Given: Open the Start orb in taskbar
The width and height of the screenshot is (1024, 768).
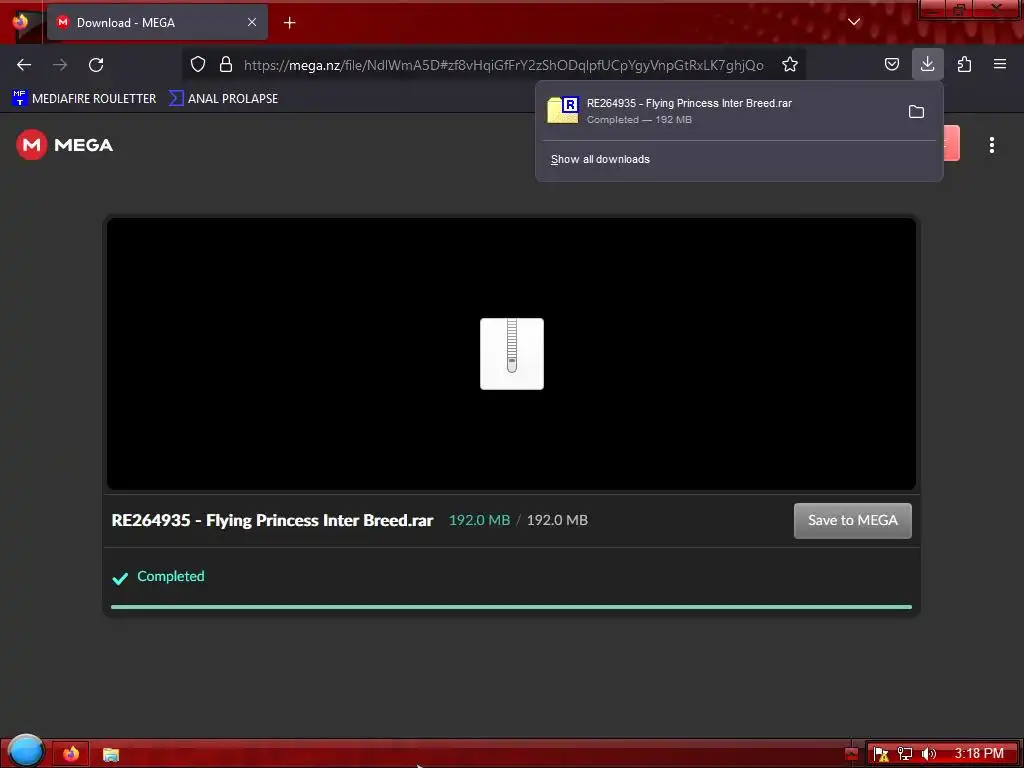Looking at the screenshot, I should (26, 751).
